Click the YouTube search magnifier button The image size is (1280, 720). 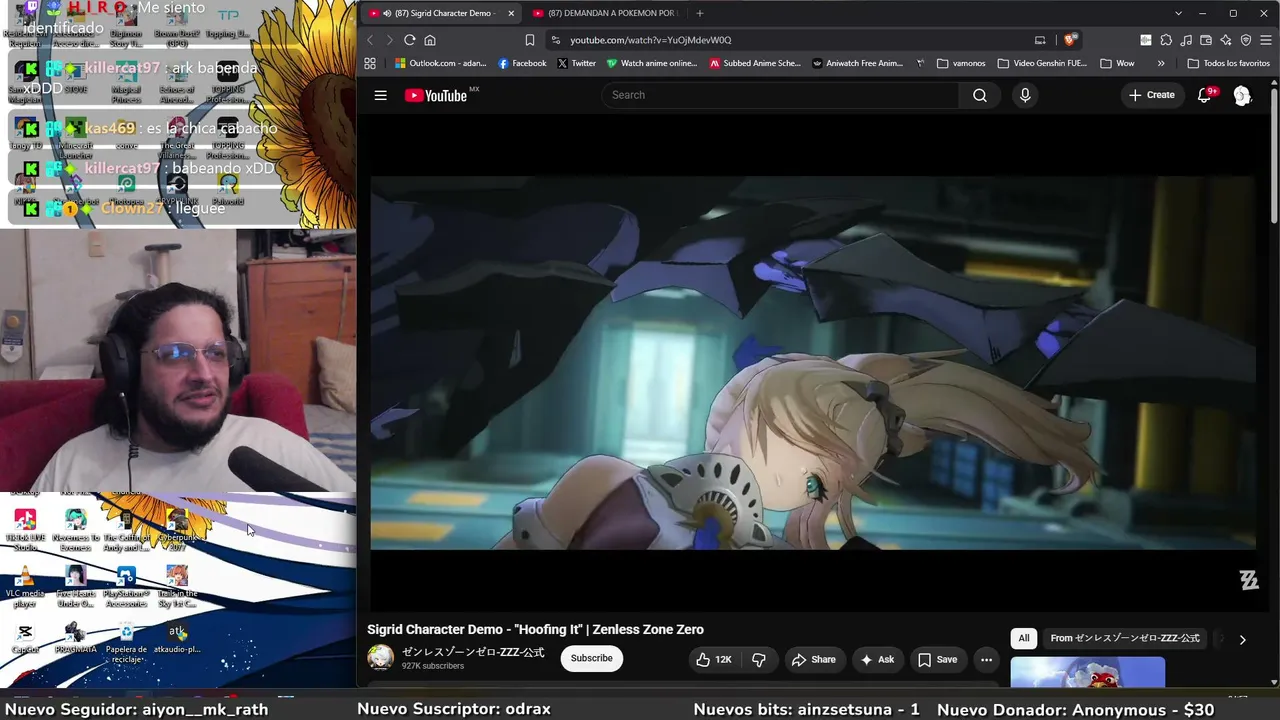pyautogui.click(x=980, y=95)
